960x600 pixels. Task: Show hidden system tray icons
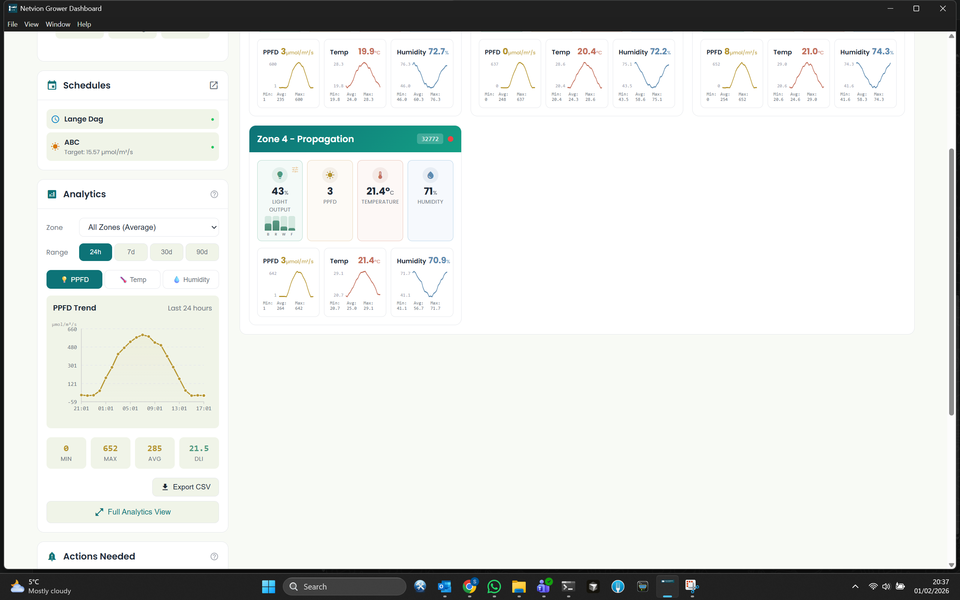pyautogui.click(x=854, y=586)
